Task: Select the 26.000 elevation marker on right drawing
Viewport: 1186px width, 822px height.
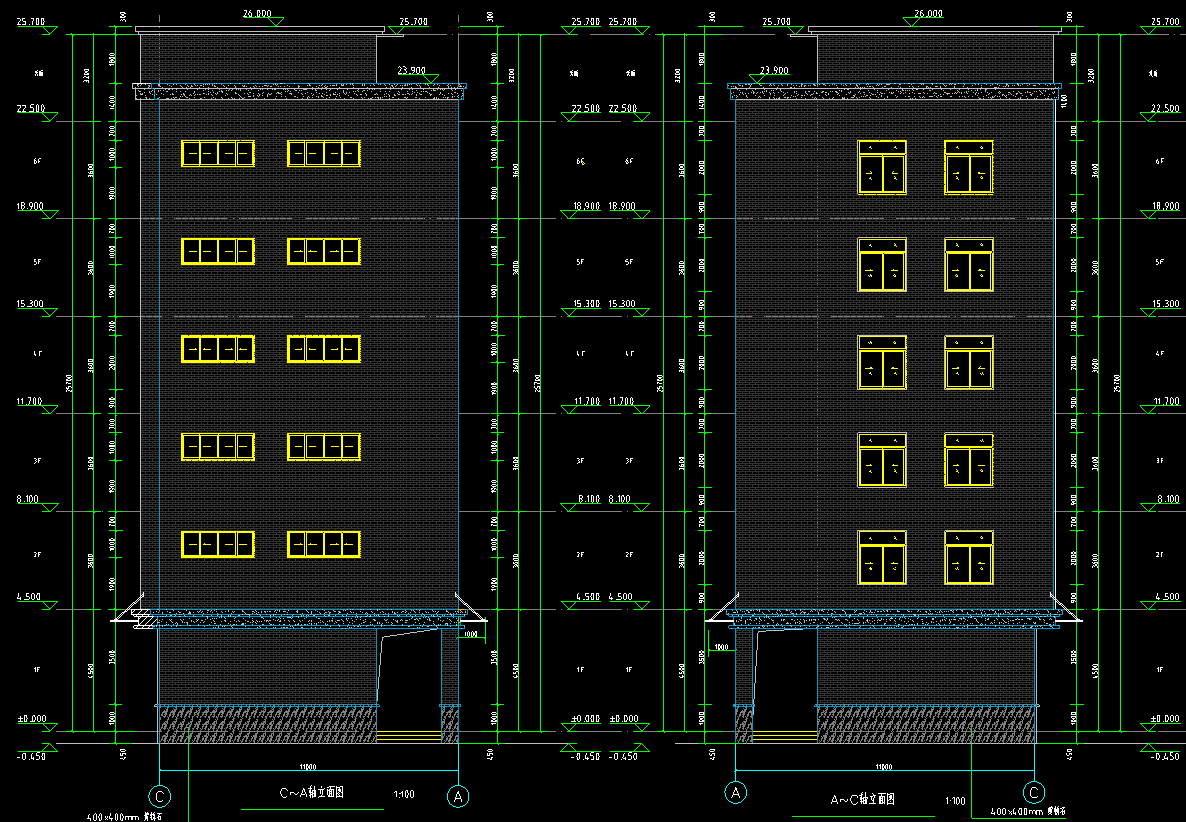Action: point(928,14)
